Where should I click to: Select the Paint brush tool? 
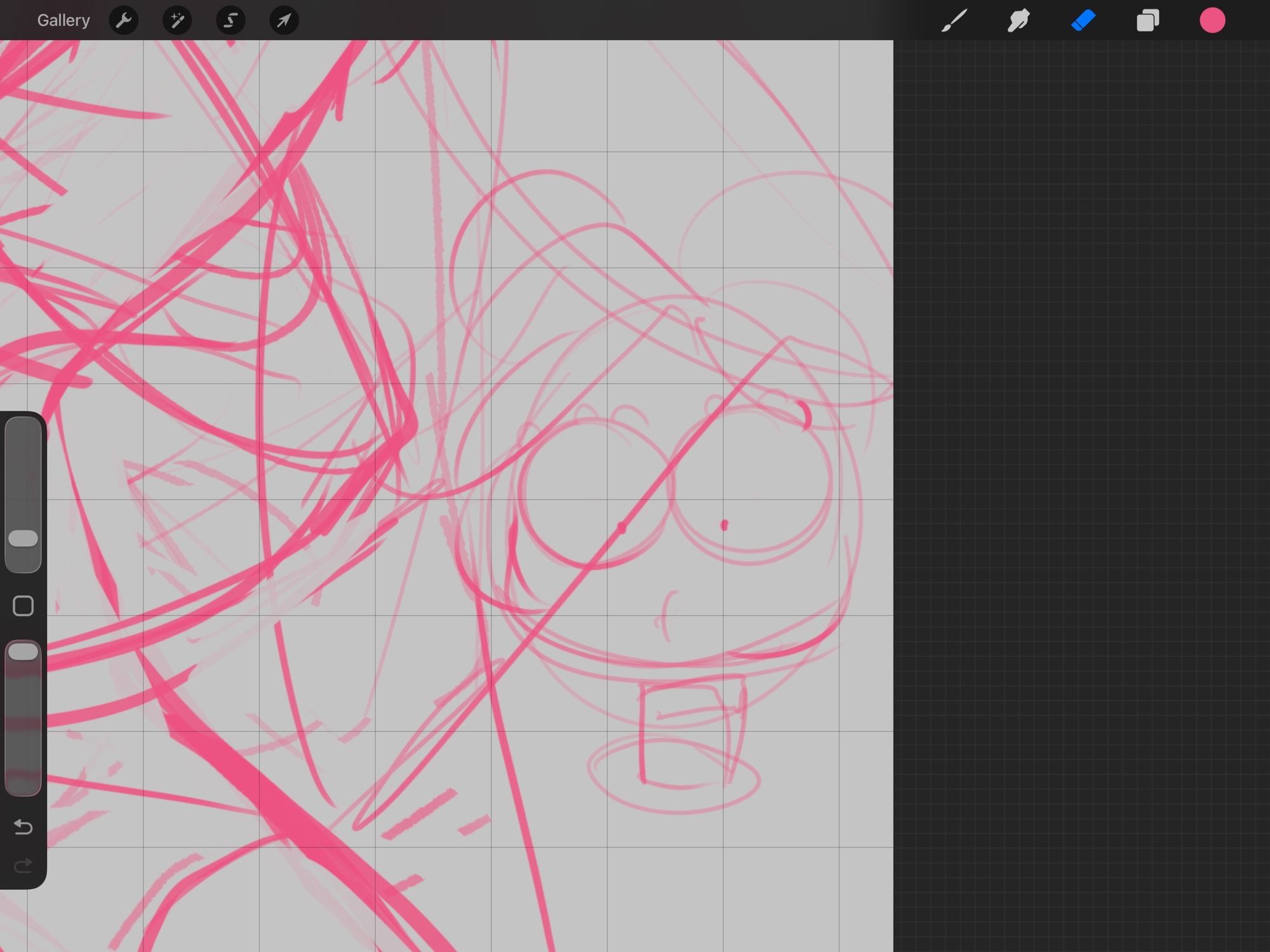[954, 20]
